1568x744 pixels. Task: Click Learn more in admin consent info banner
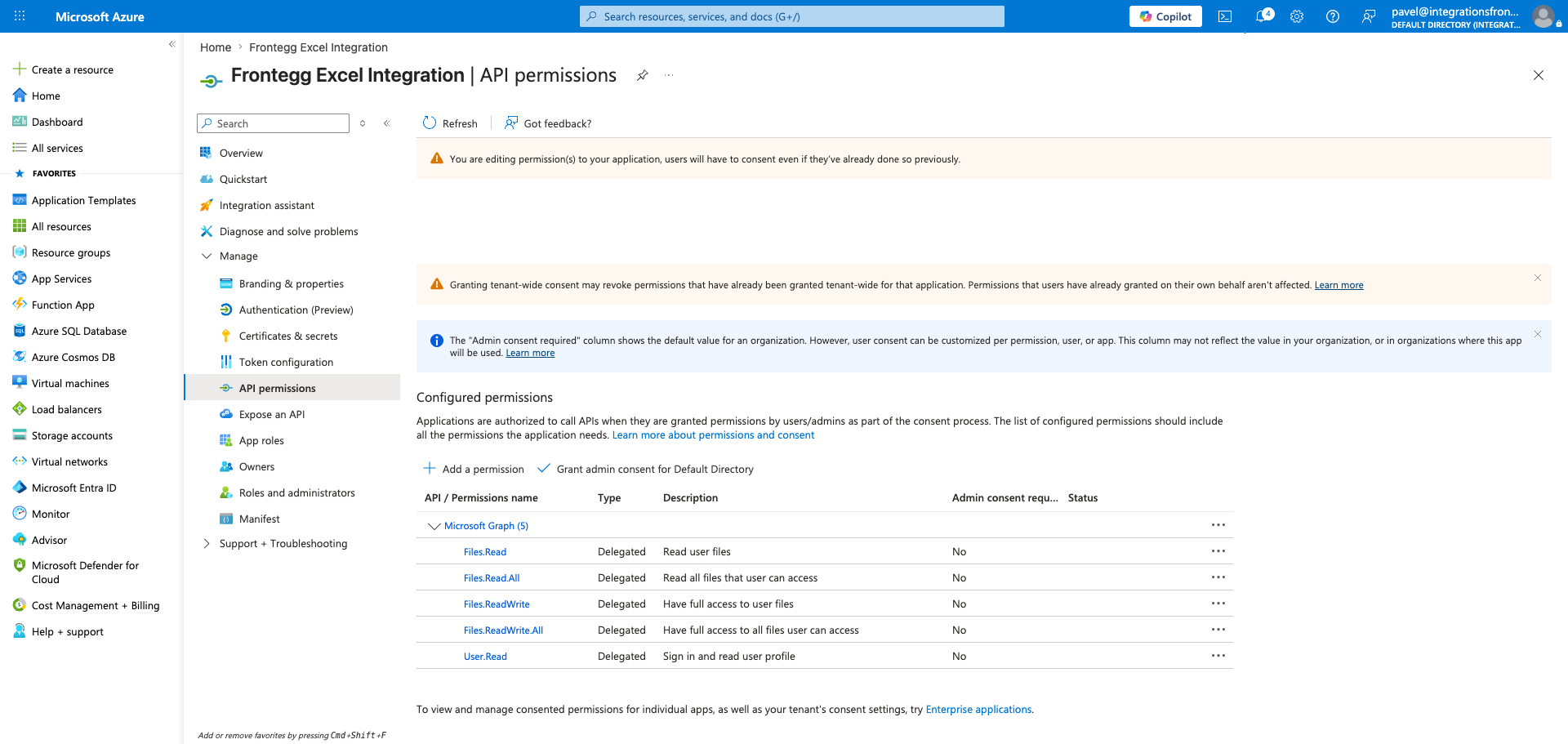(530, 353)
